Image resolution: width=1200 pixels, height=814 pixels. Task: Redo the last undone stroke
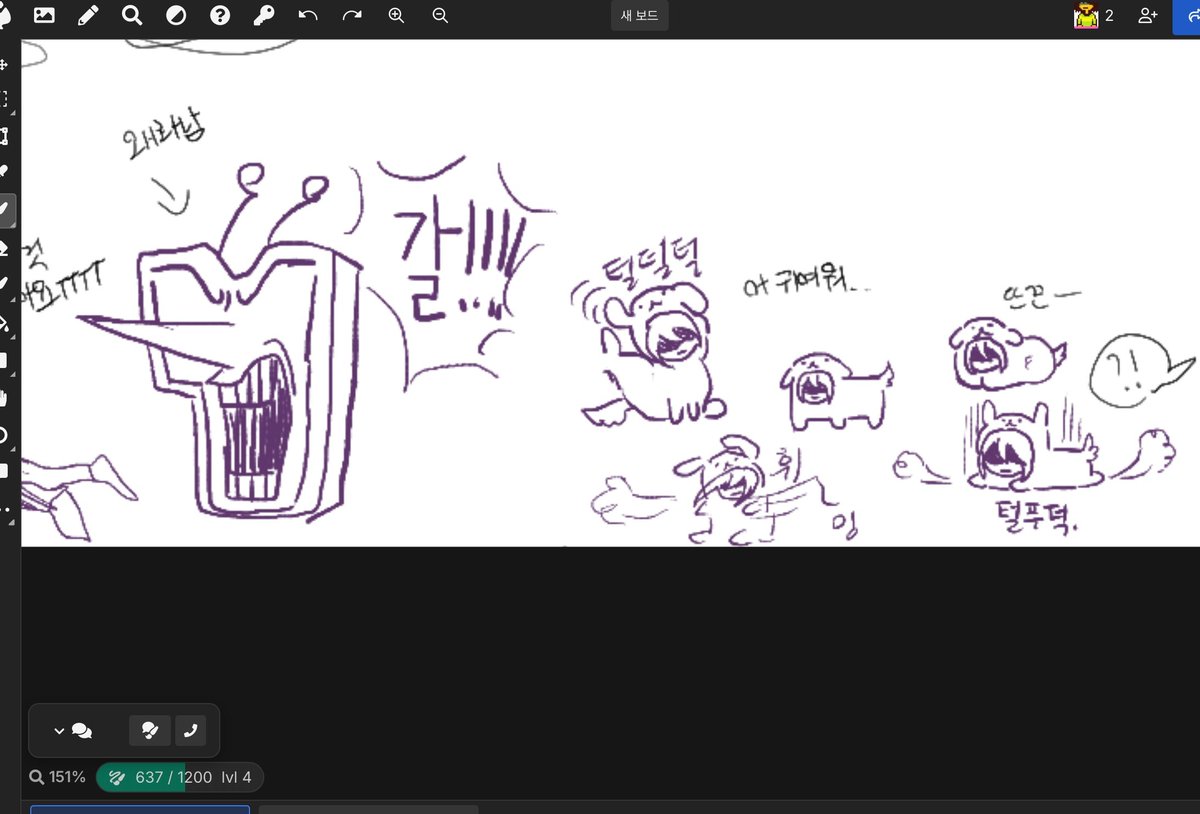click(352, 16)
